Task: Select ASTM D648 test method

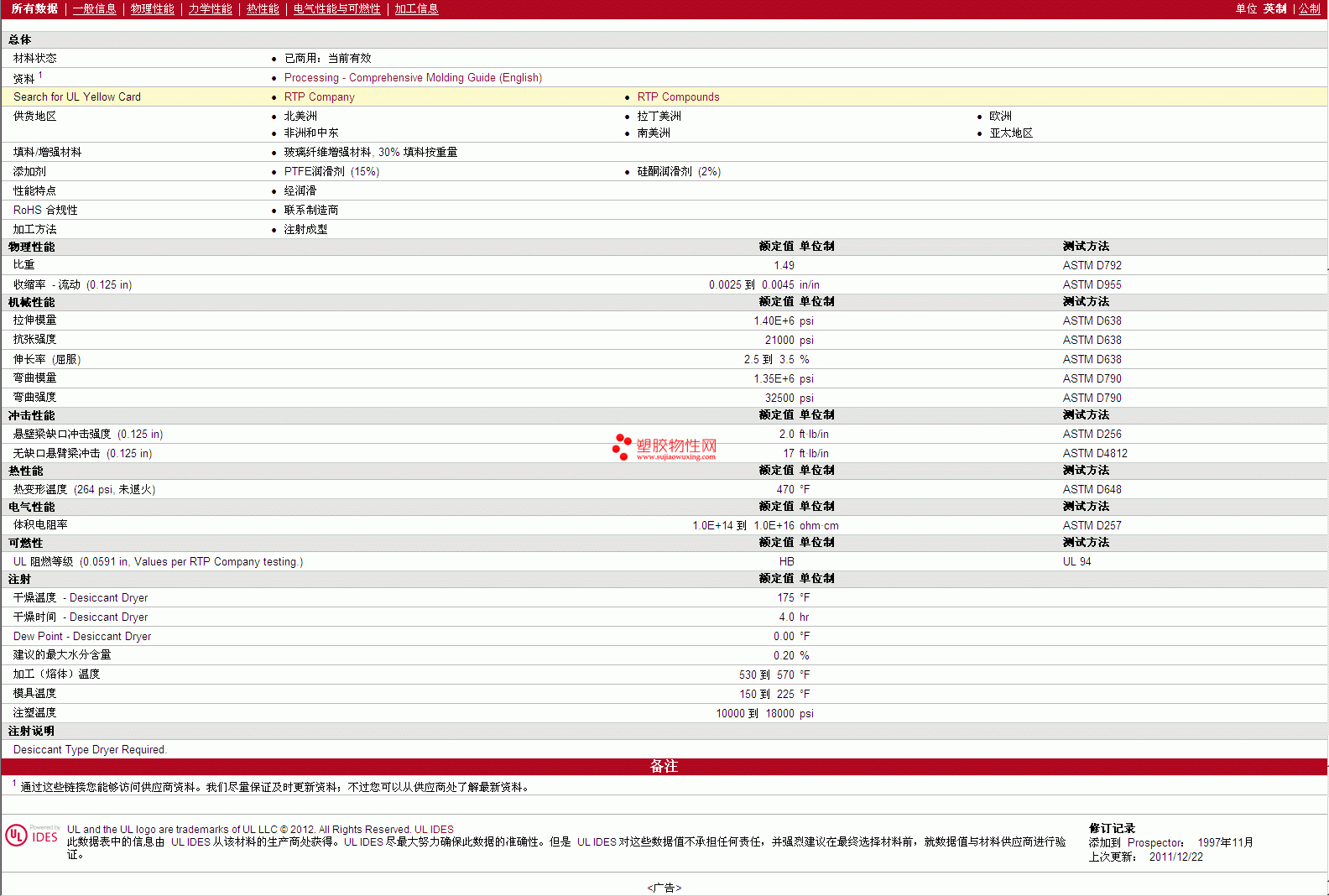Action: (1092, 489)
